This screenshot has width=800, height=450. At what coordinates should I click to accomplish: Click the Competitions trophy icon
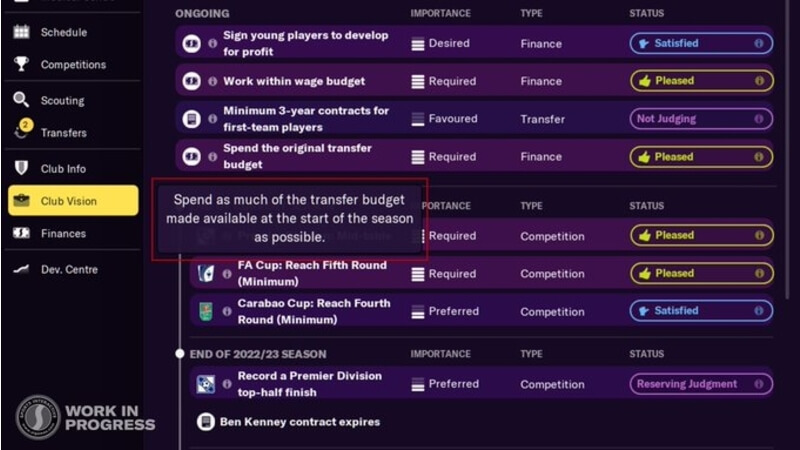(x=21, y=64)
